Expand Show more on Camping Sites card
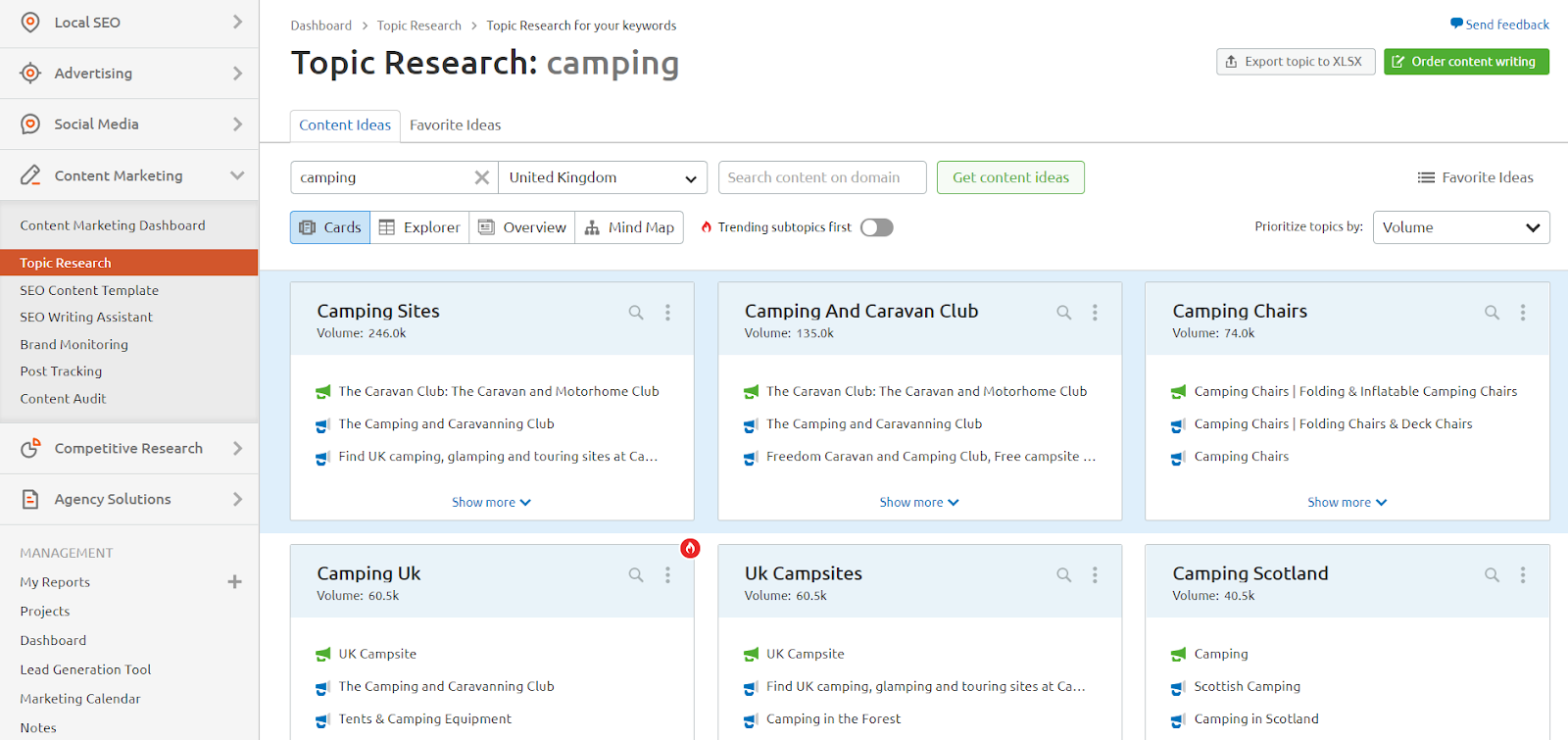The image size is (1568, 740). click(x=491, y=502)
